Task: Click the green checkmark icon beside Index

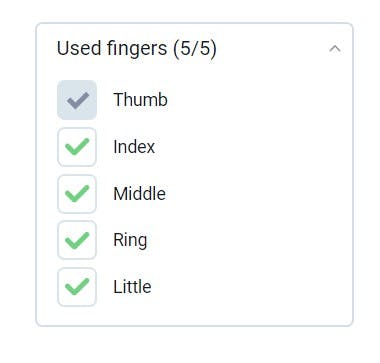Action: pos(77,147)
